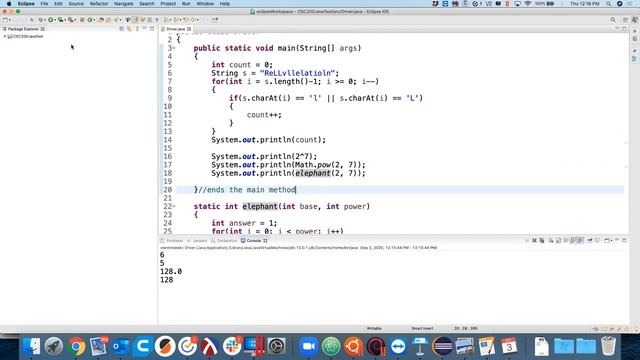Open Finder from the dock
640x360 pixels.
pyautogui.click(x=32, y=347)
